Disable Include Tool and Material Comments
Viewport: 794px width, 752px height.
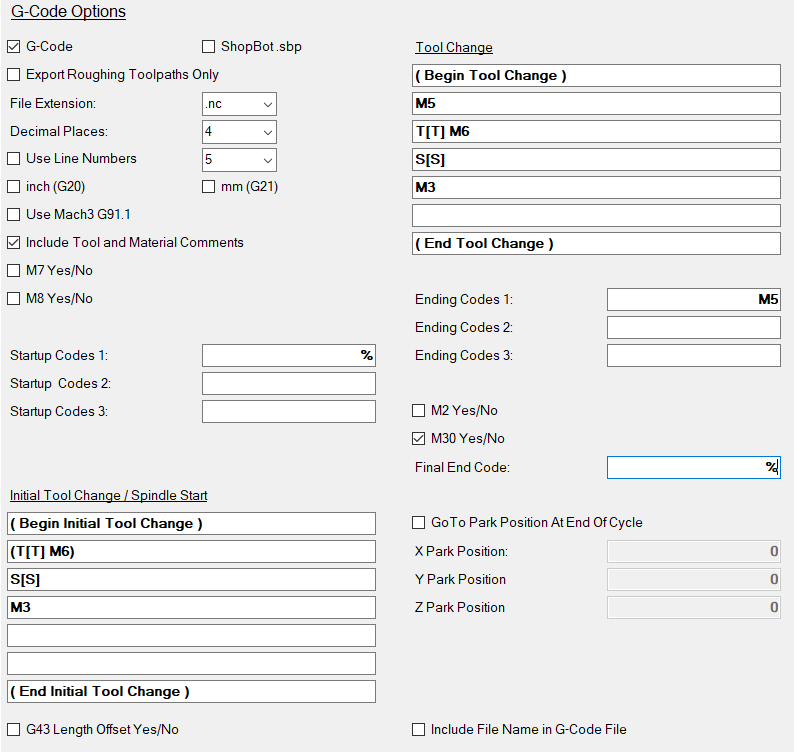14,242
